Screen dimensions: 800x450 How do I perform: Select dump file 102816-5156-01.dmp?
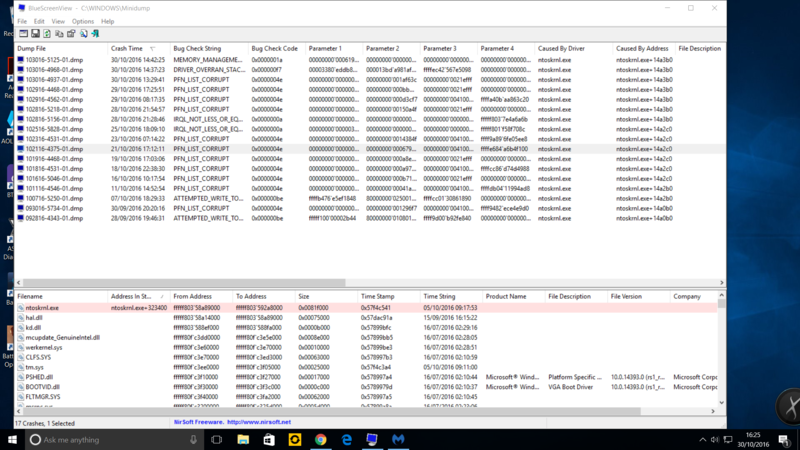(54, 119)
